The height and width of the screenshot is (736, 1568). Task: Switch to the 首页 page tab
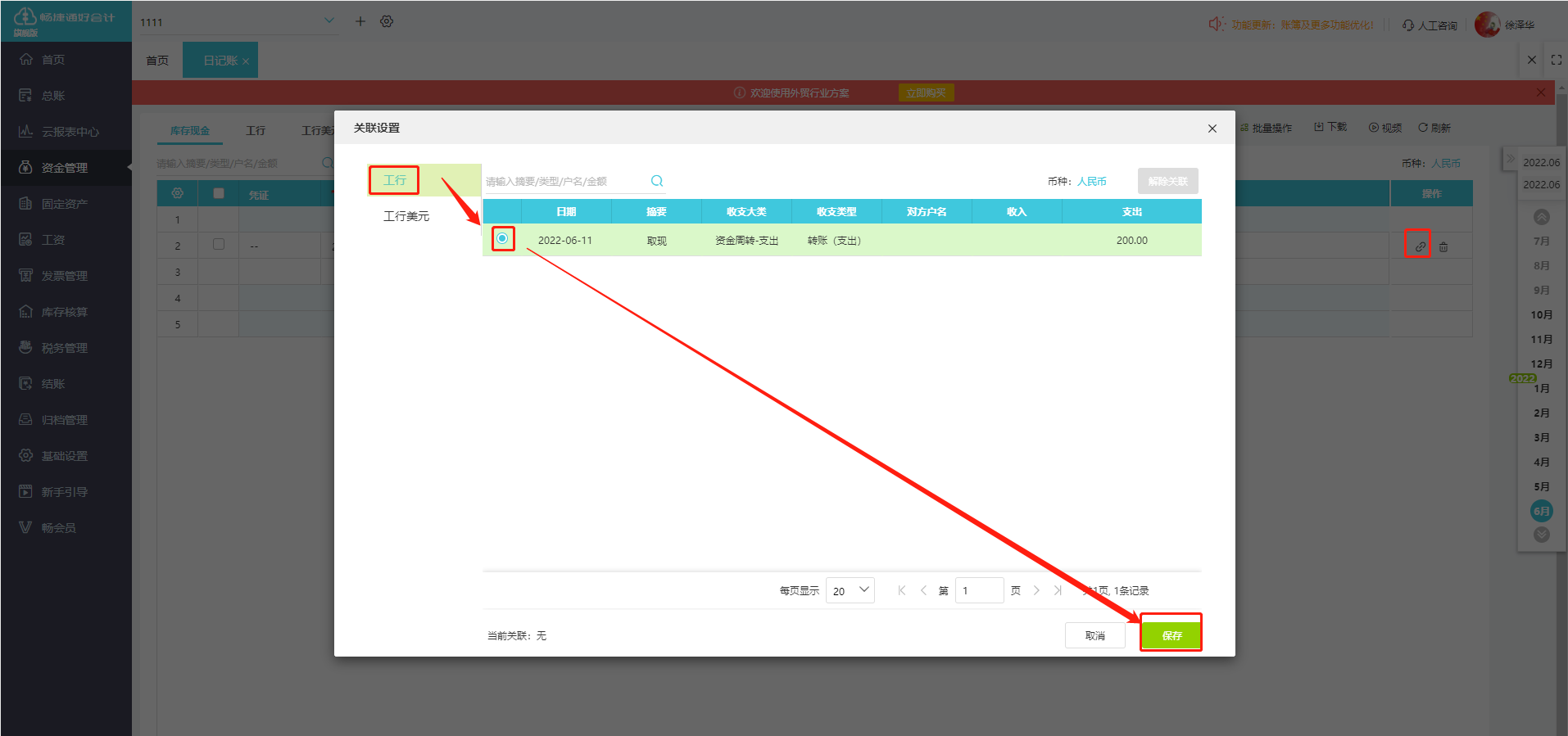pos(157,61)
